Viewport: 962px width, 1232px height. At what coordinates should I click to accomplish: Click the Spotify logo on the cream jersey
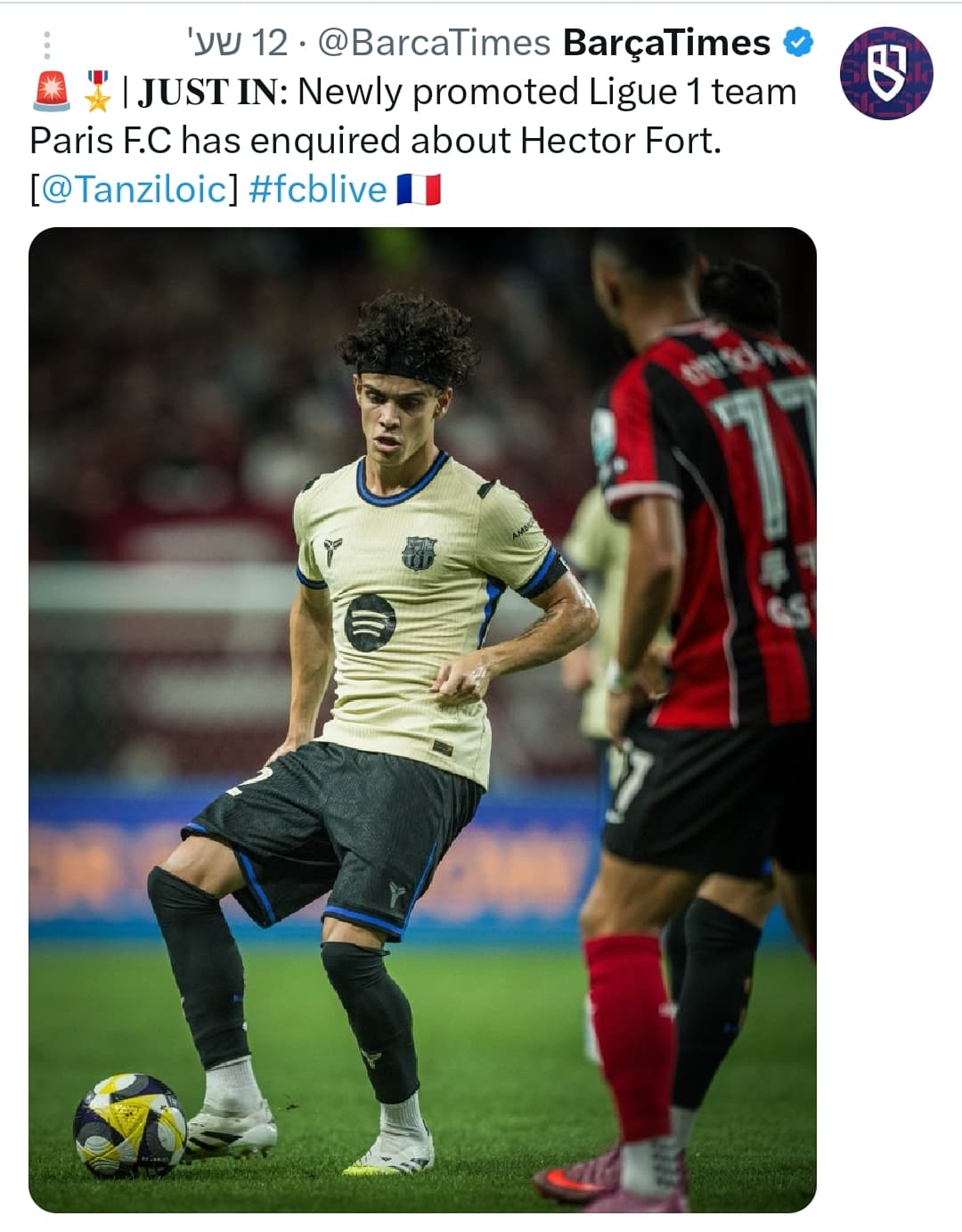pos(370,622)
